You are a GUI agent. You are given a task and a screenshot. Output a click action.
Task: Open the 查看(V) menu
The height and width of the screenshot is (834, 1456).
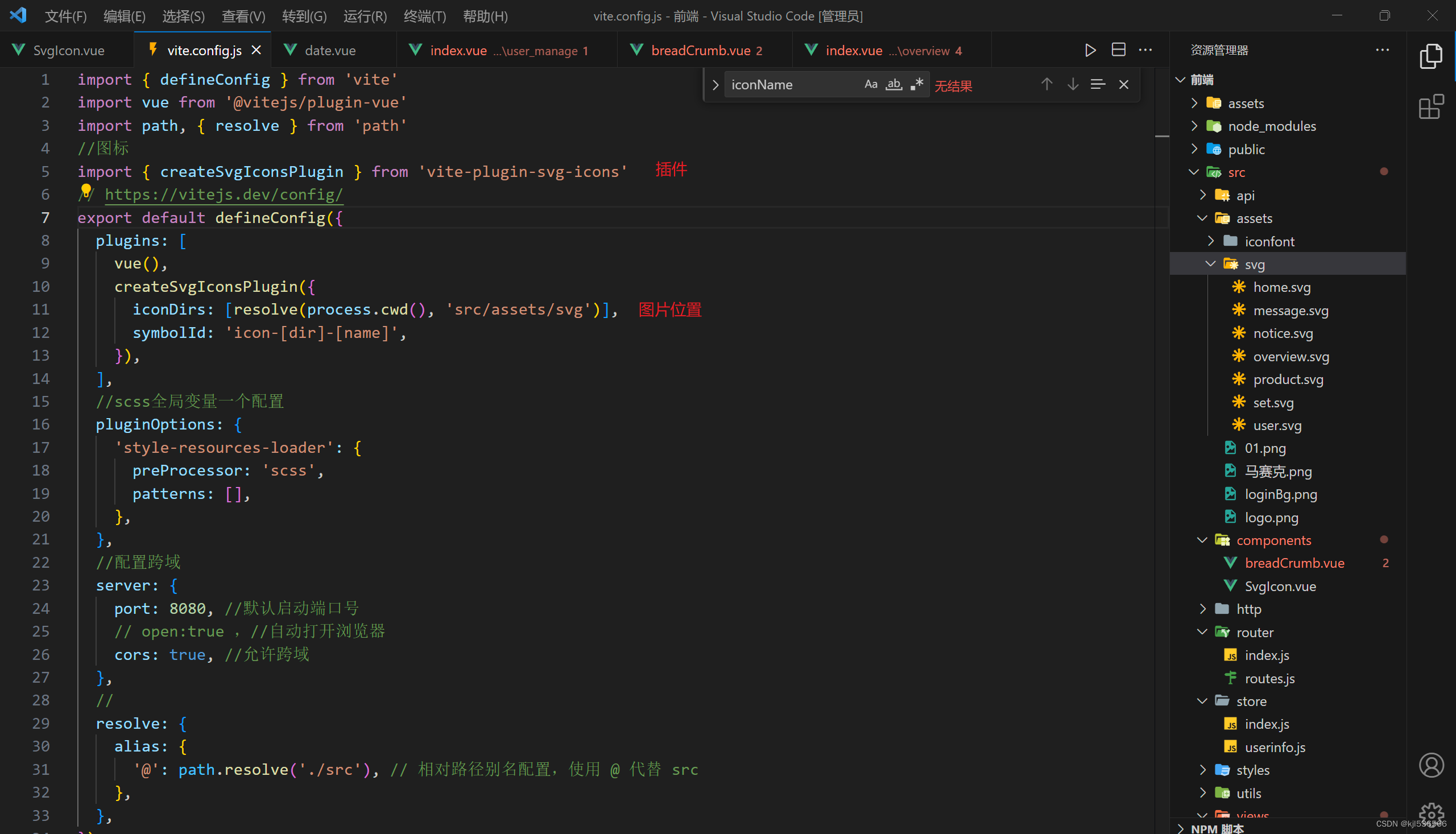pyautogui.click(x=243, y=16)
